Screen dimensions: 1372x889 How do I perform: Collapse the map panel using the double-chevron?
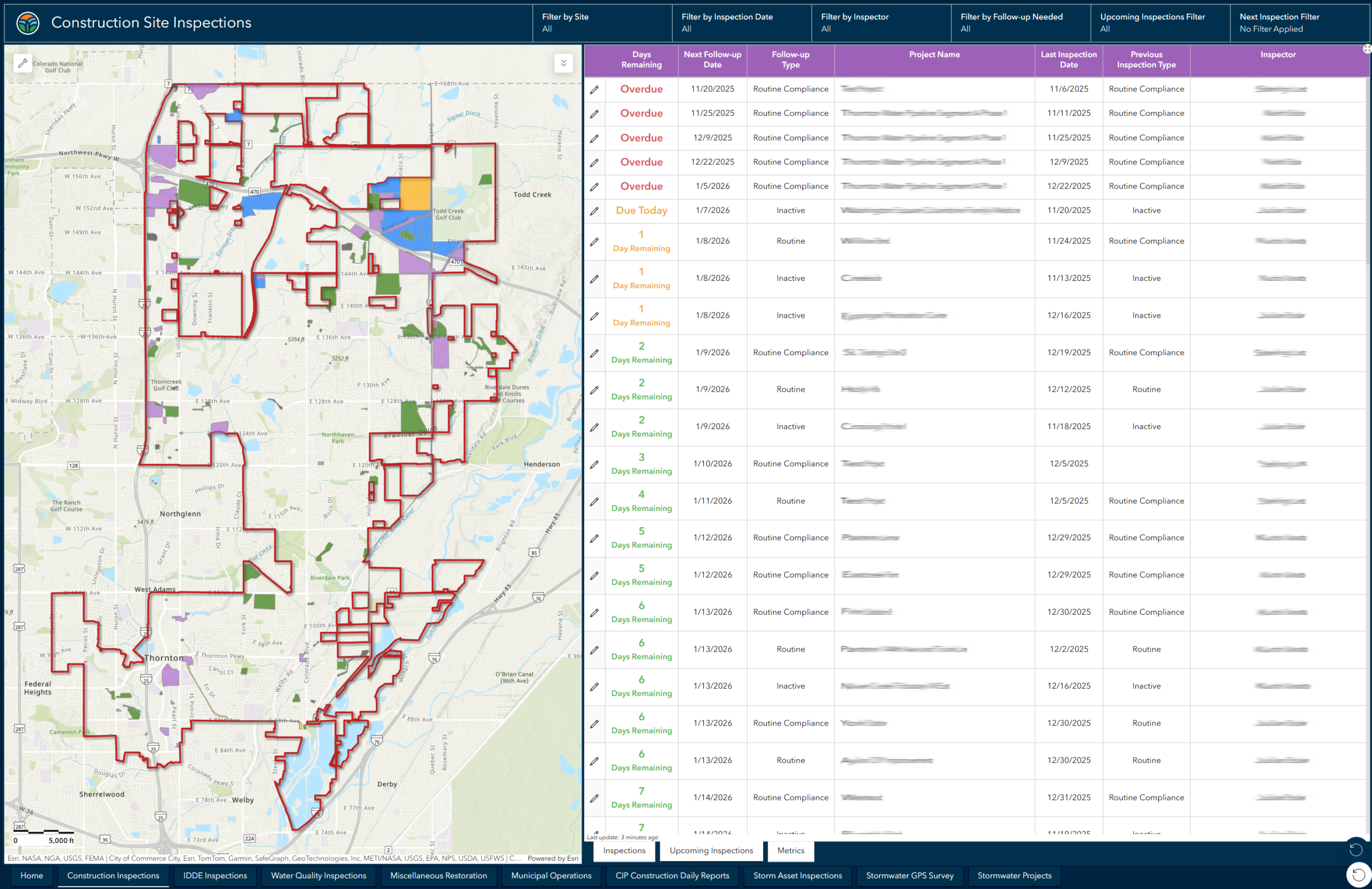563,63
